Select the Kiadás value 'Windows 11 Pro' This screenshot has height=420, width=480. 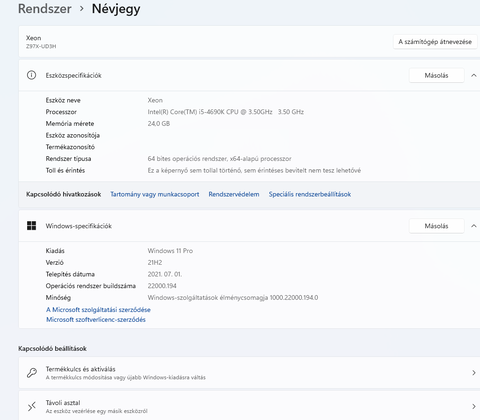click(170, 251)
